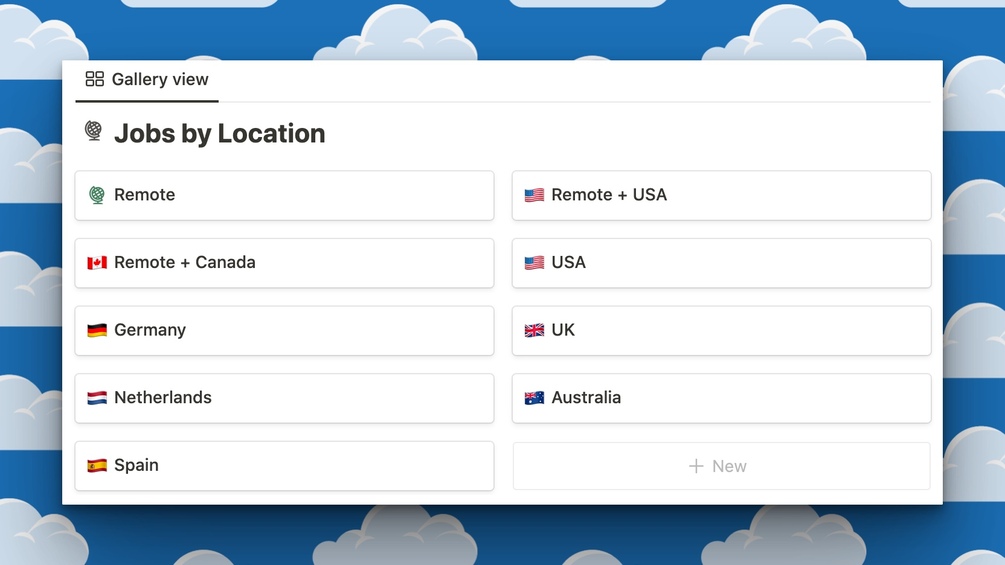Click the Jobs by Location heading
The image size is (1005, 565).
(219, 133)
